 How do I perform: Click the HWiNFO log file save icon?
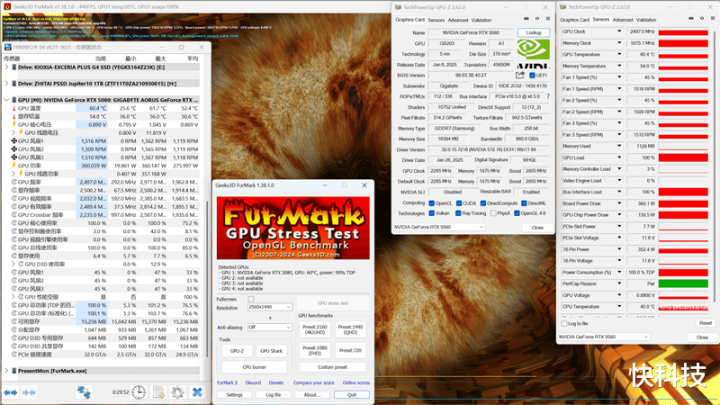click(x=158, y=392)
